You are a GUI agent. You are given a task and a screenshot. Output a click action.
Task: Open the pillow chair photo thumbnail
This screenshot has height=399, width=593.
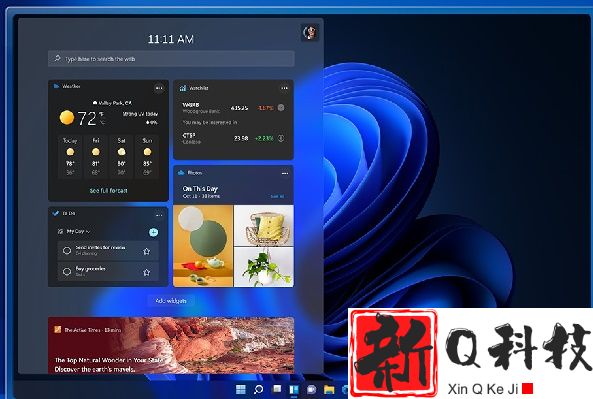click(x=264, y=225)
